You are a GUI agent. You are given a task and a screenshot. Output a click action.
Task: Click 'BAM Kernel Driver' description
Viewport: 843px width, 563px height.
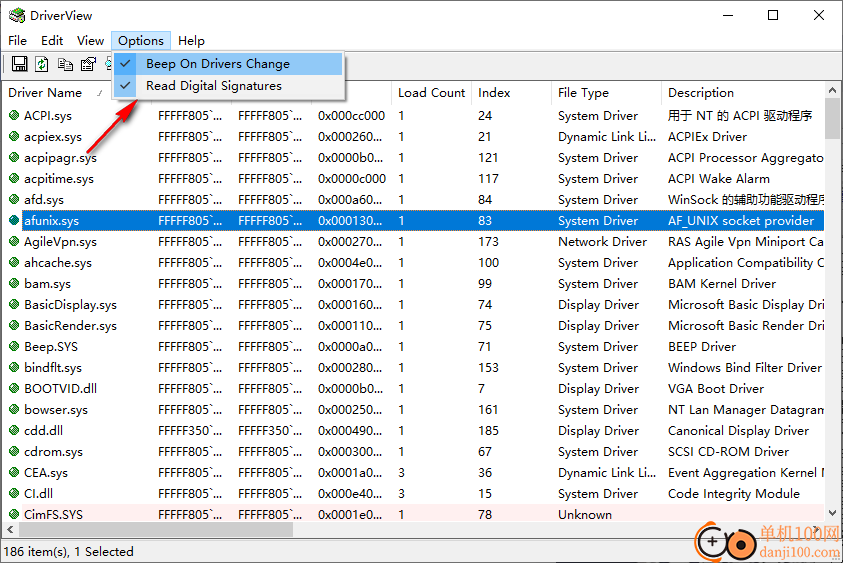coord(721,283)
